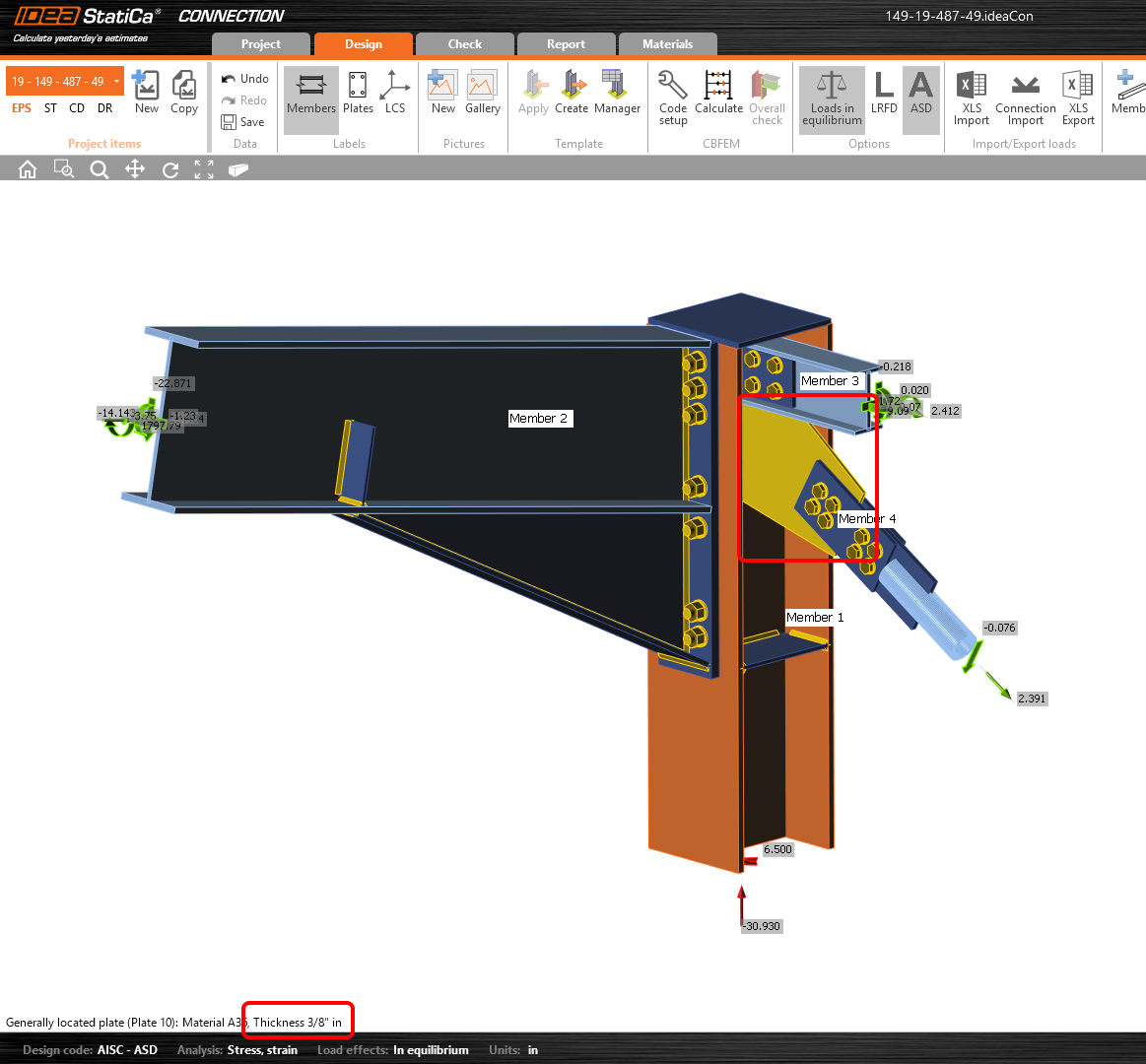Viewport: 1146px width, 1064px height.
Task: Expand the project item dropdown 19-149-487-49
Action: click(116, 82)
